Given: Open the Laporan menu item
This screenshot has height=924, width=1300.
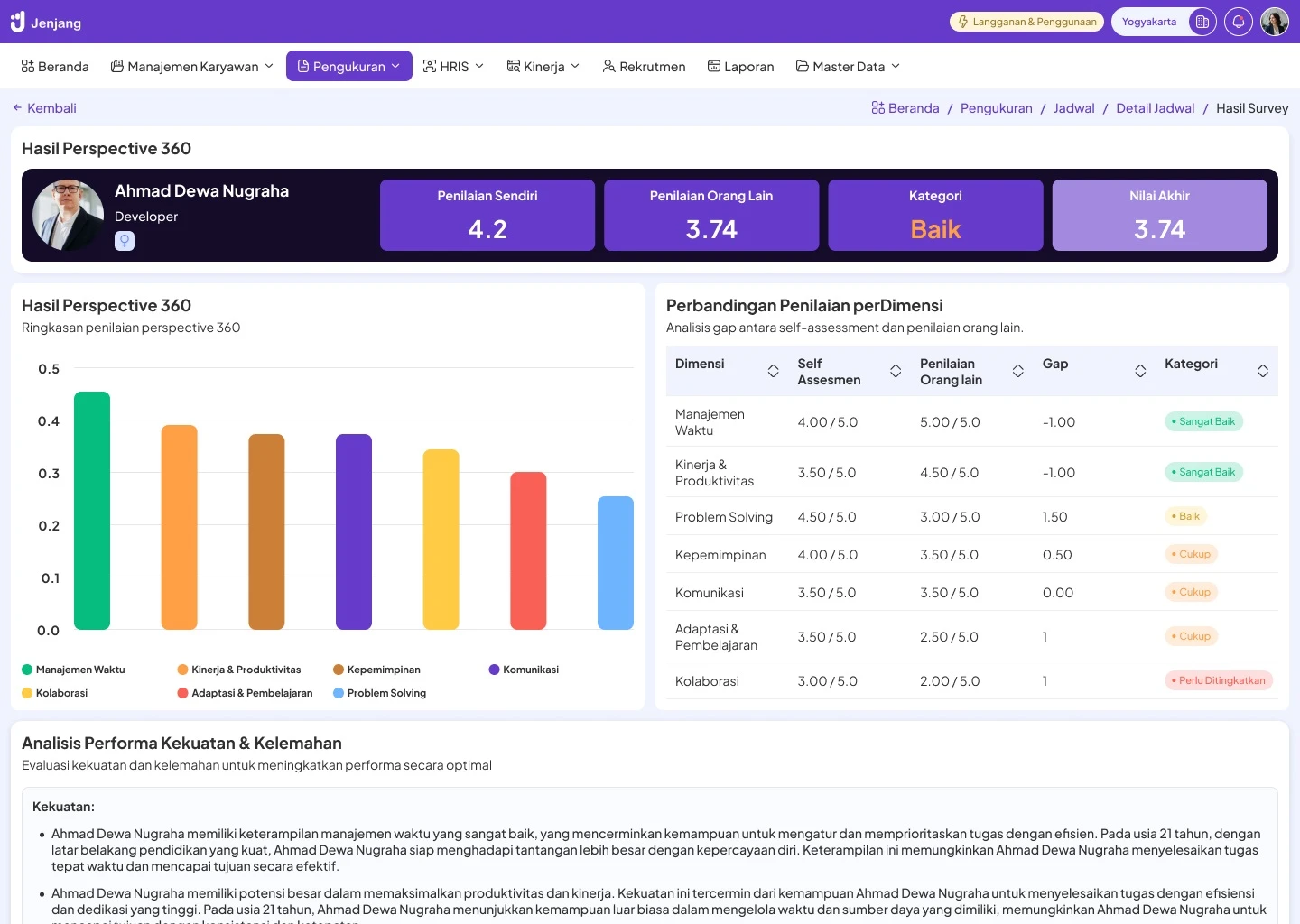Looking at the screenshot, I should click(740, 67).
